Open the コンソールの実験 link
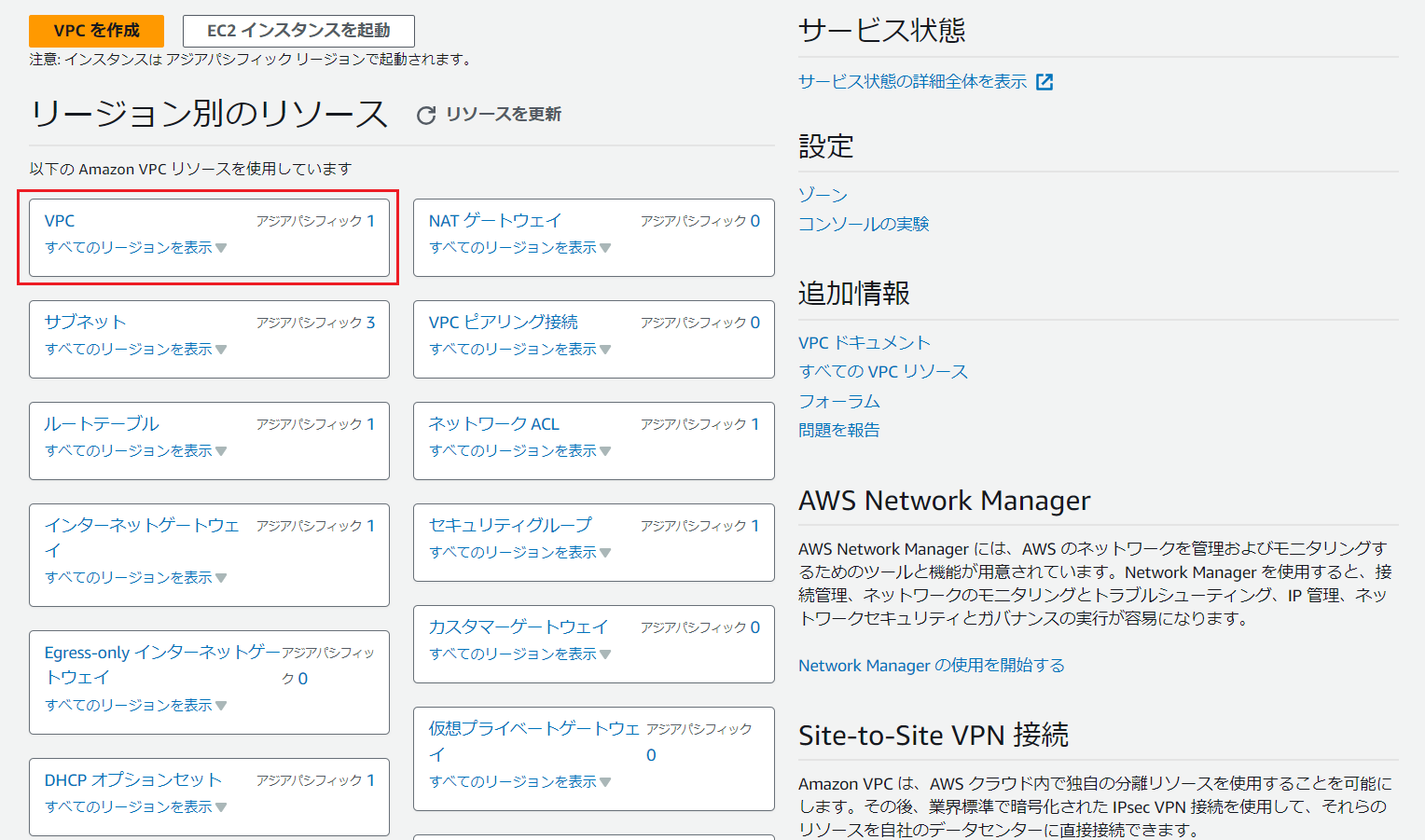This screenshot has width=1425, height=840. point(864,225)
